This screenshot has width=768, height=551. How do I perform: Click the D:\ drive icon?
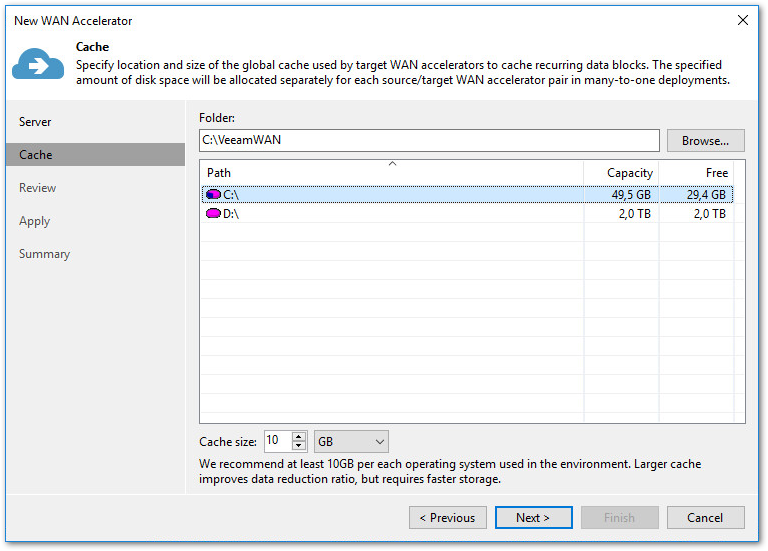(x=213, y=214)
